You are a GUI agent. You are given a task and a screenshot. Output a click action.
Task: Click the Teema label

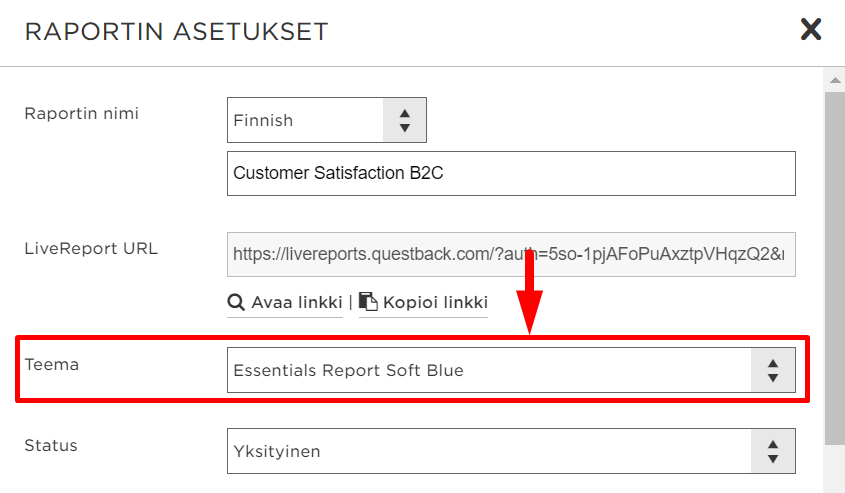coord(52,365)
